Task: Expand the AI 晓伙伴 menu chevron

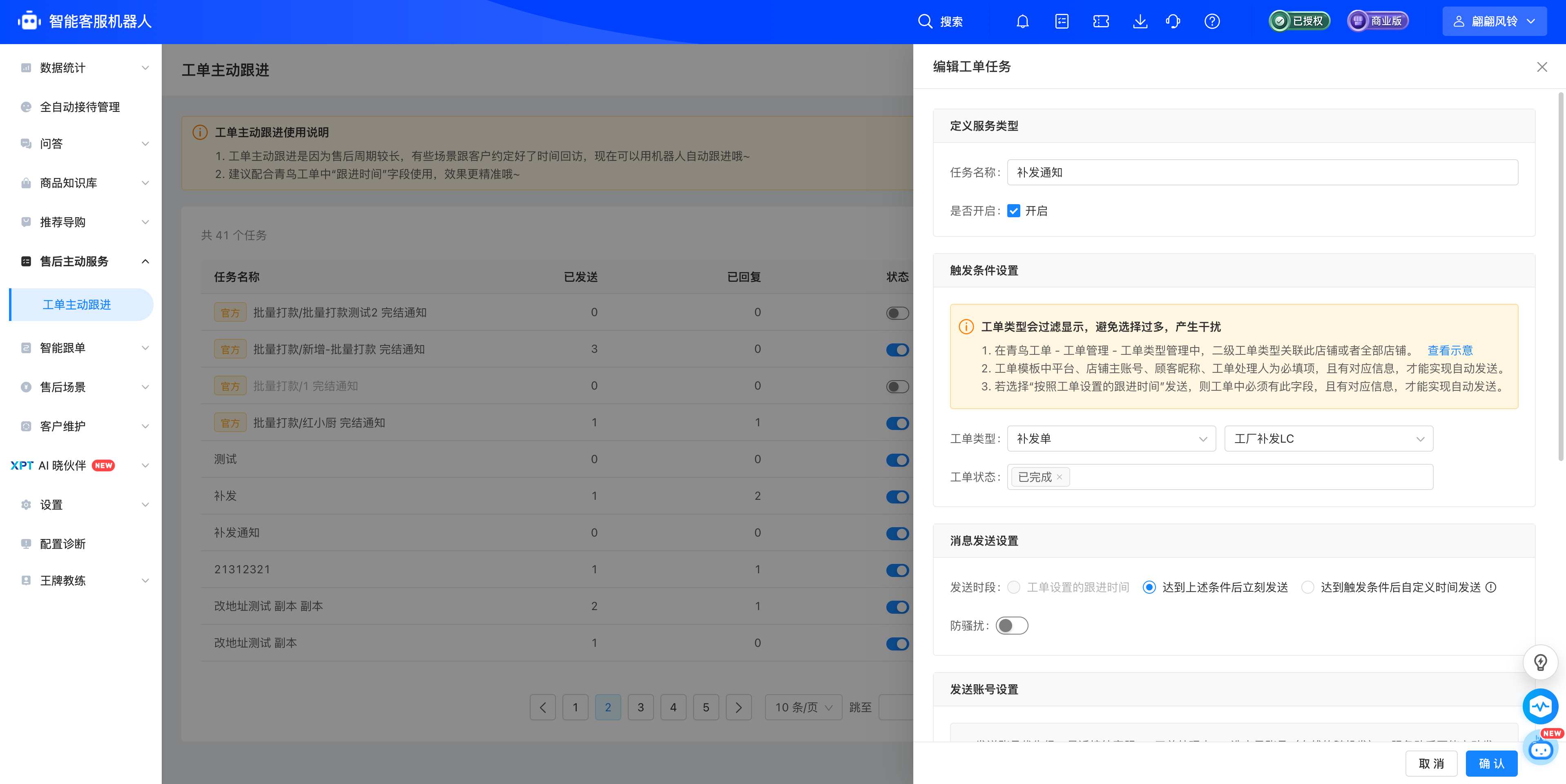Action: point(145,465)
